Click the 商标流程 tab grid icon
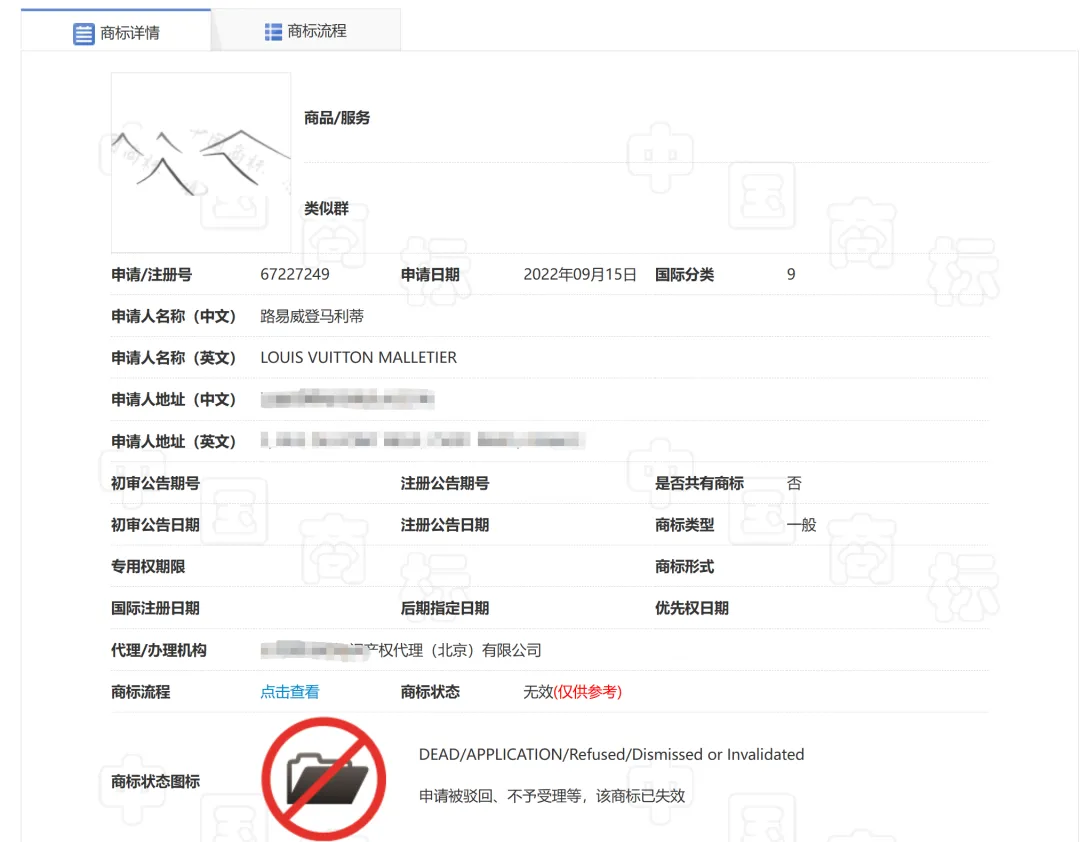Image resolution: width=1080 pixels, height=842 pixels. point(273,32)
